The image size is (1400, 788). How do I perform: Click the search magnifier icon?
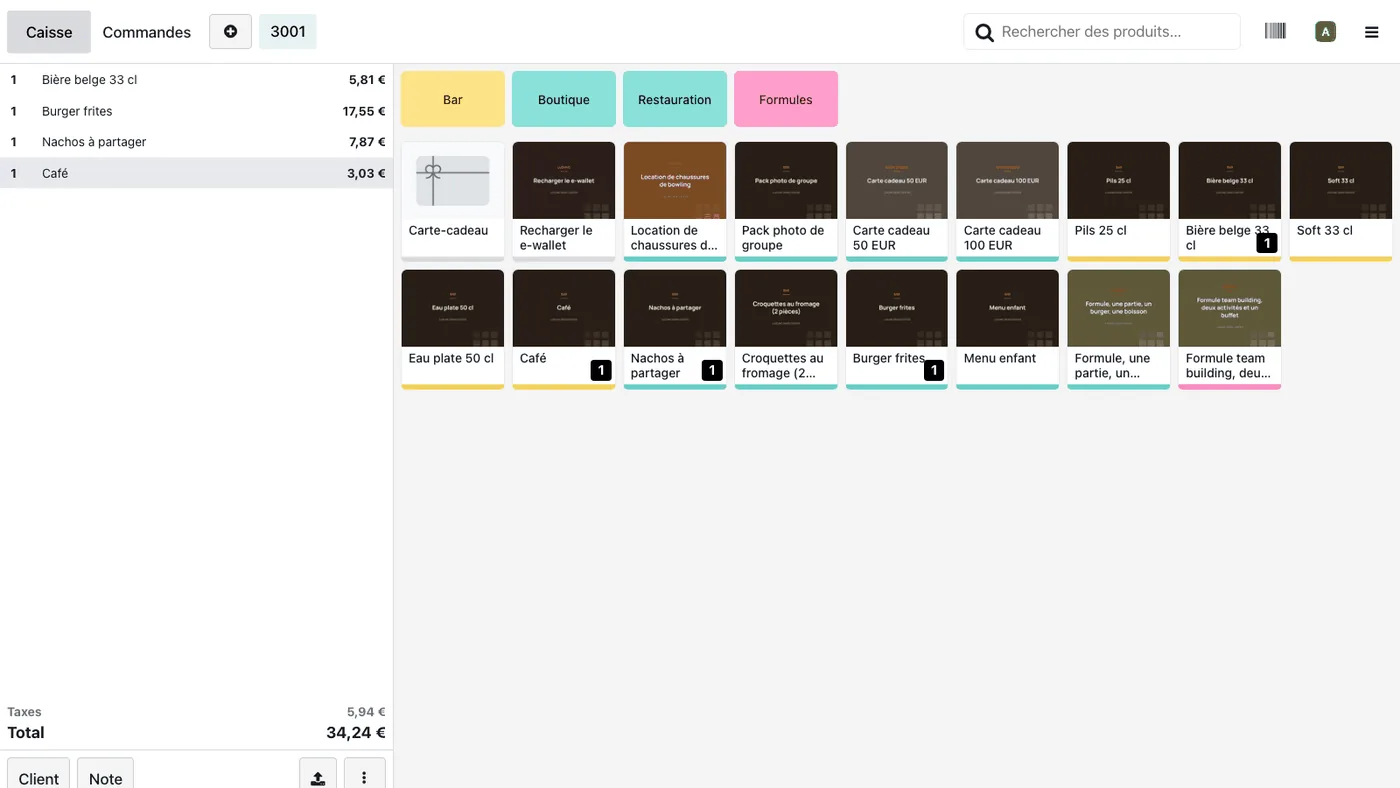(x=984, y=32)
